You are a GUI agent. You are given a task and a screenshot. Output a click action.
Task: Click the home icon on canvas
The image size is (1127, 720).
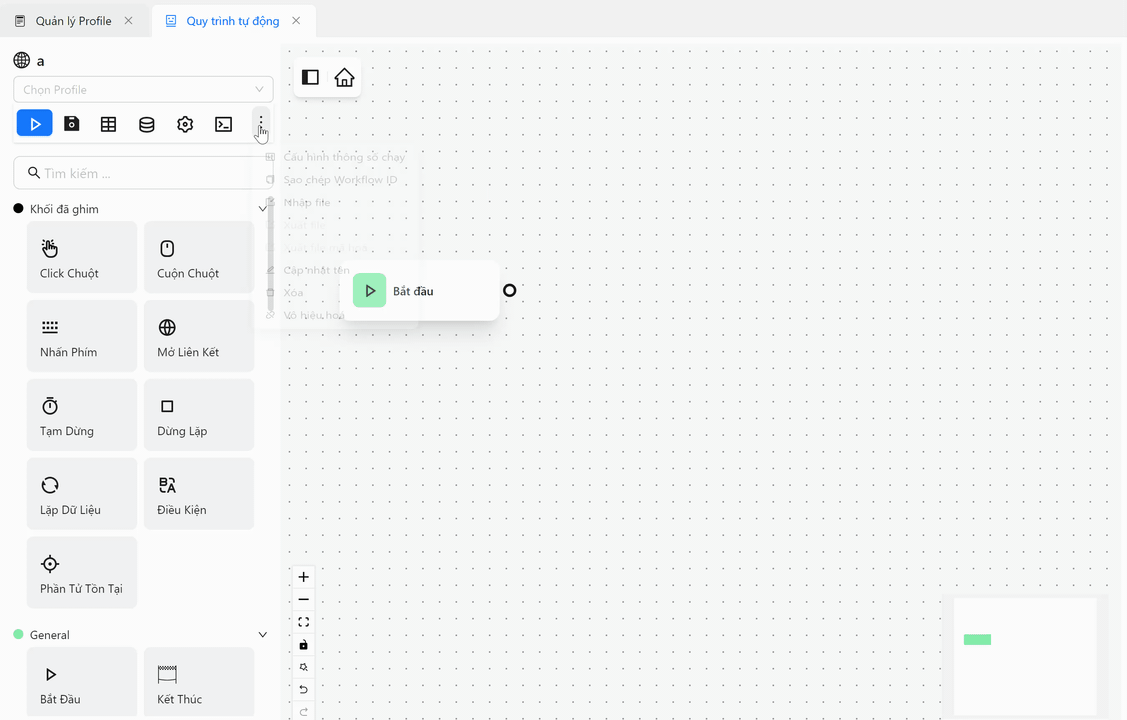tap(344, 78)
